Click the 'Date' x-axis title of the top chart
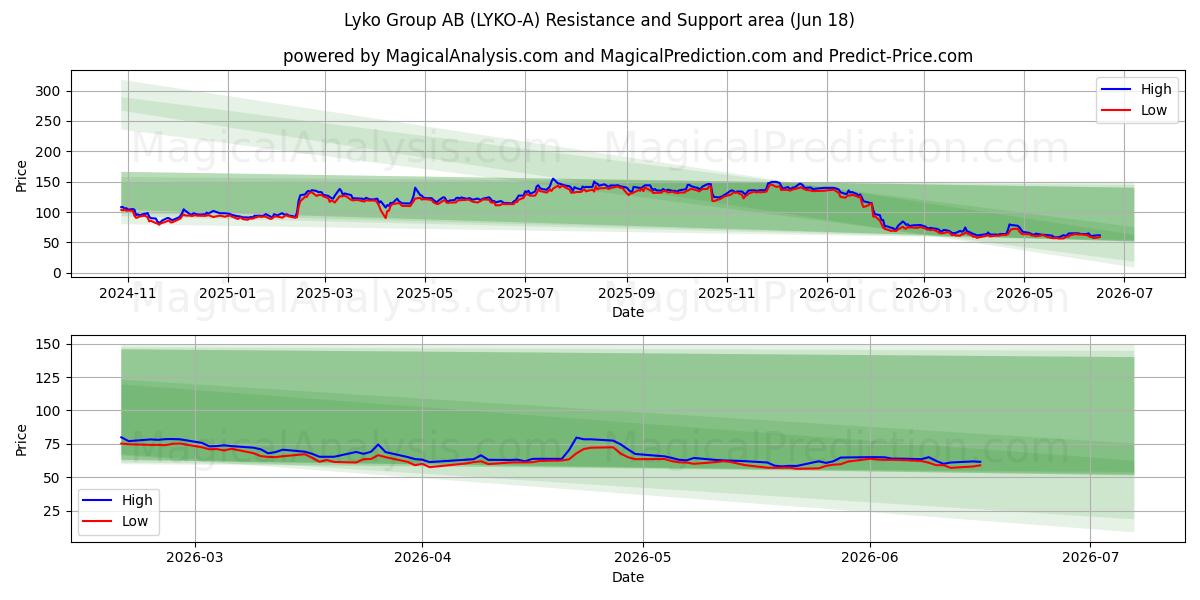 click(x=628, y=313)
